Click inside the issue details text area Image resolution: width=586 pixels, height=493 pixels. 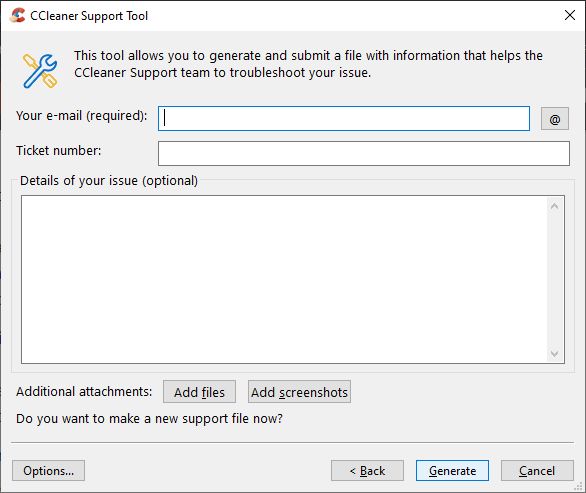(284, 279)
